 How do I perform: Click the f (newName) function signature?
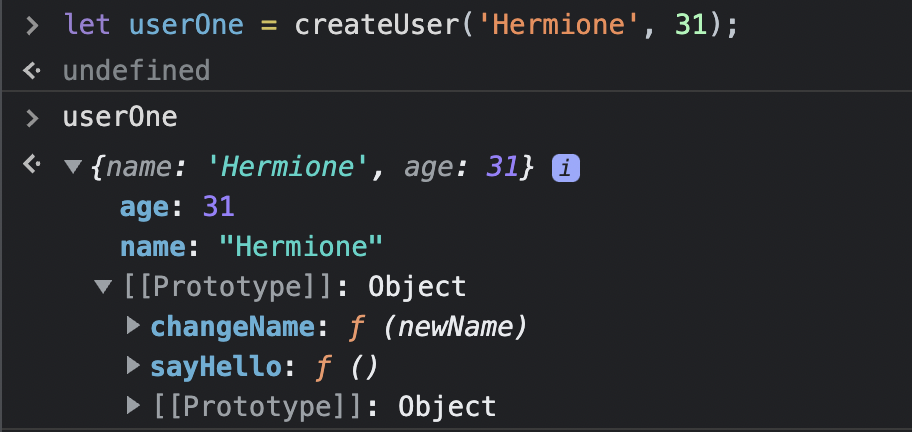(437, 328)
